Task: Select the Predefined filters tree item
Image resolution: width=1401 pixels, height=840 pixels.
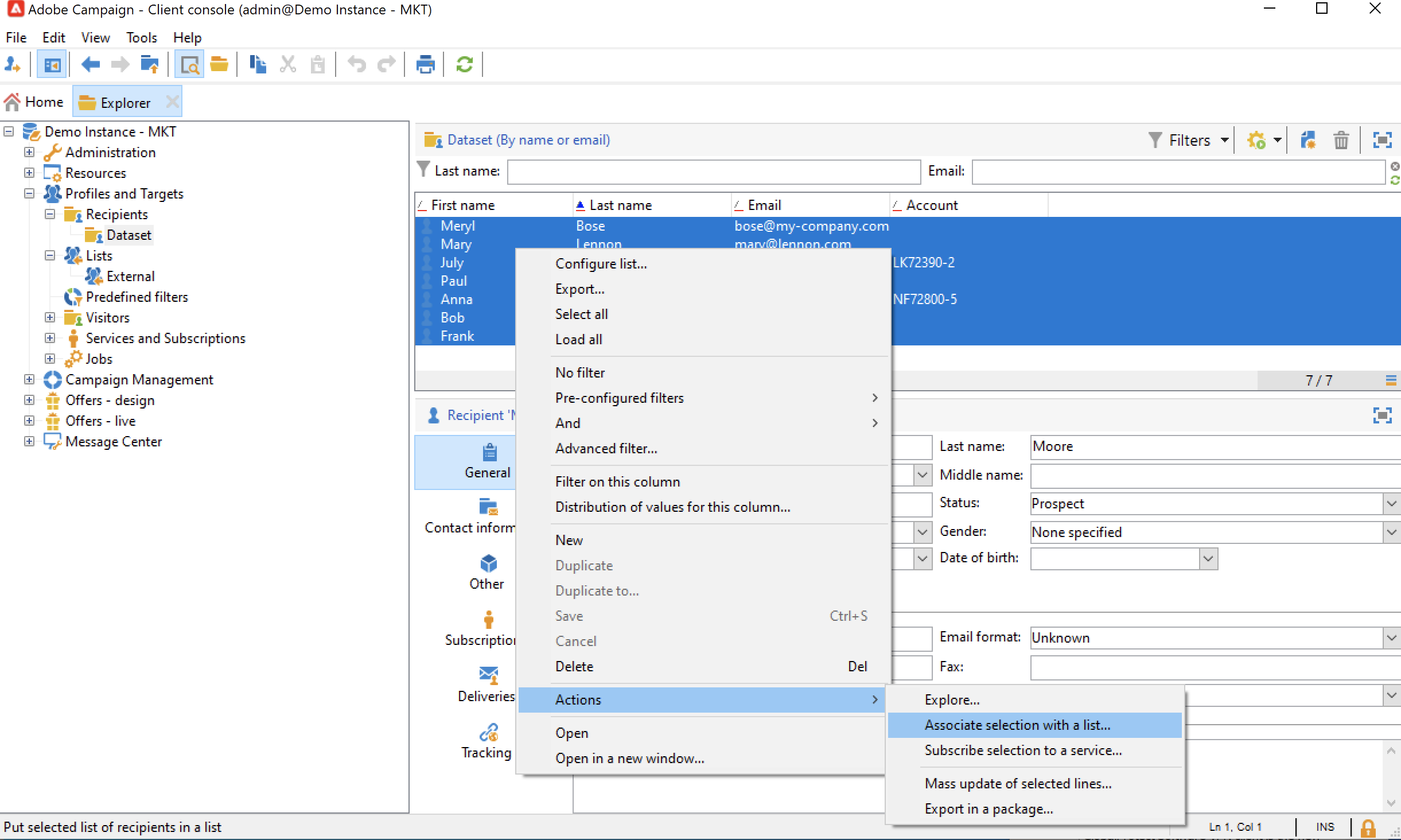Action: point(137,297)
